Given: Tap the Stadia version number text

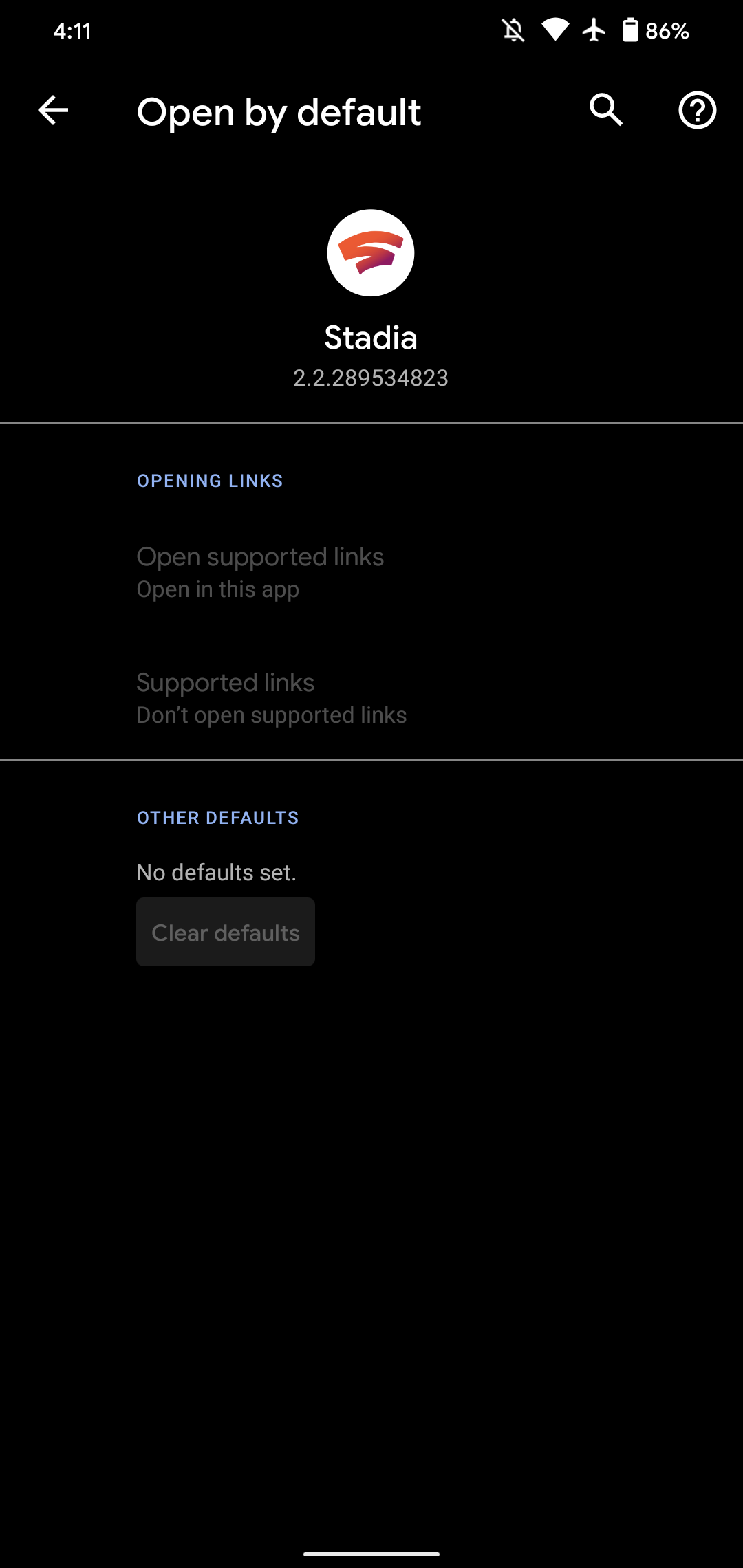Looking at the screenshot, I should click(x=371, y=378).
